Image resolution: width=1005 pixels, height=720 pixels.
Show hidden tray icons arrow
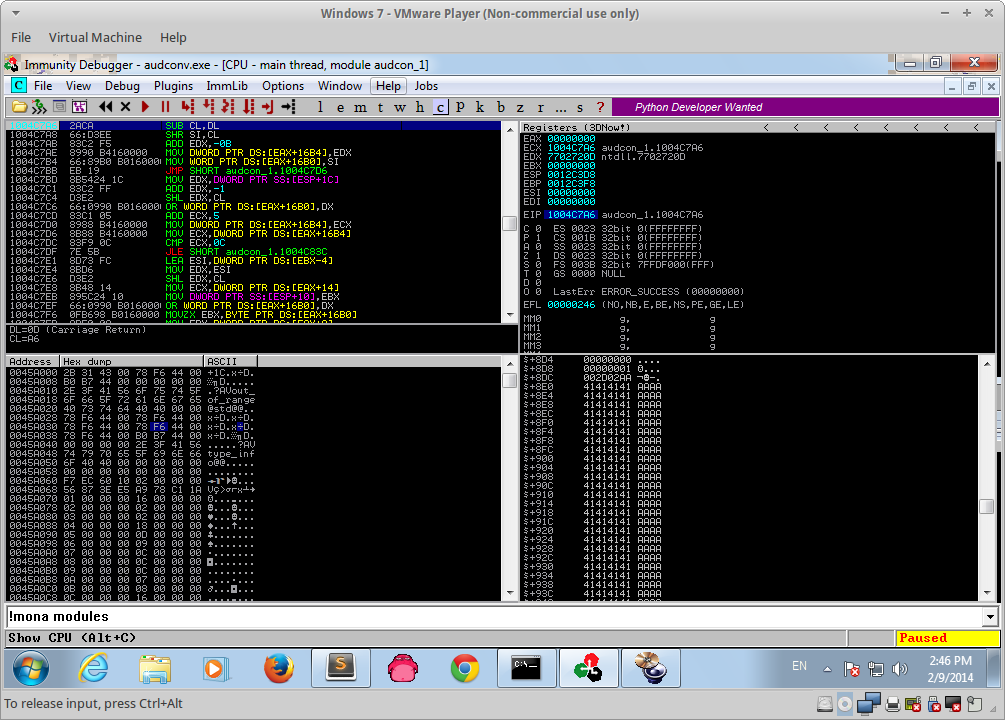(x=827, y=669)
